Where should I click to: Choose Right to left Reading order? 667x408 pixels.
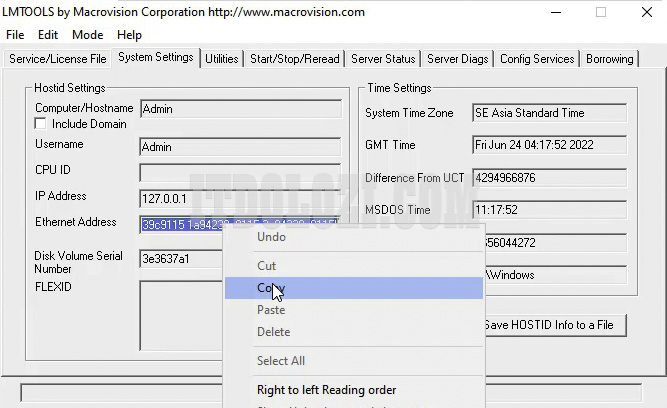tap(354, 390)
